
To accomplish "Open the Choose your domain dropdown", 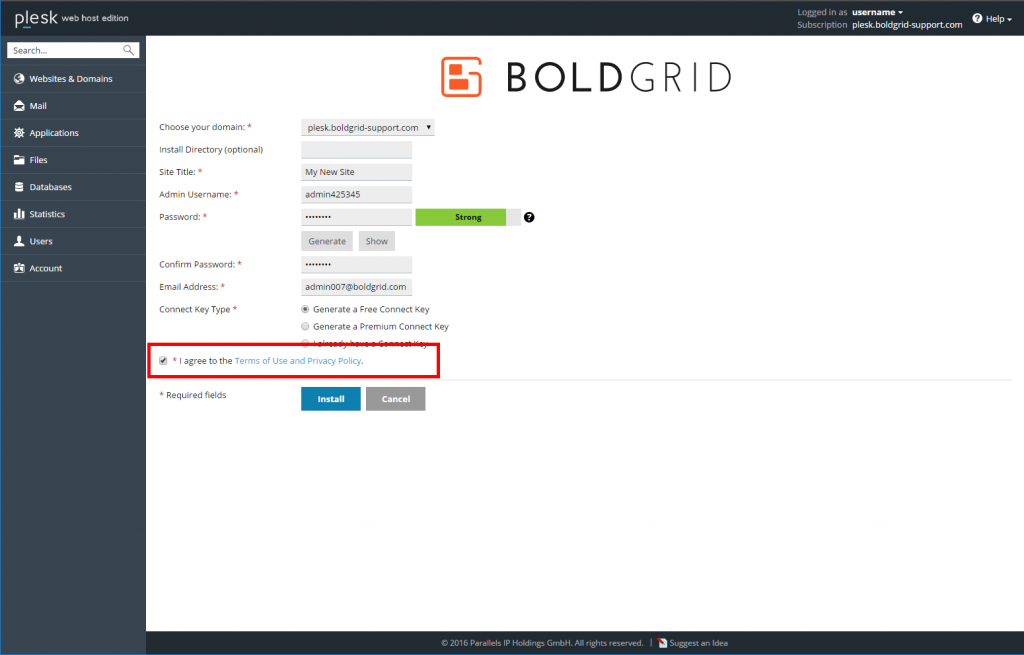I will click(368, 127).
